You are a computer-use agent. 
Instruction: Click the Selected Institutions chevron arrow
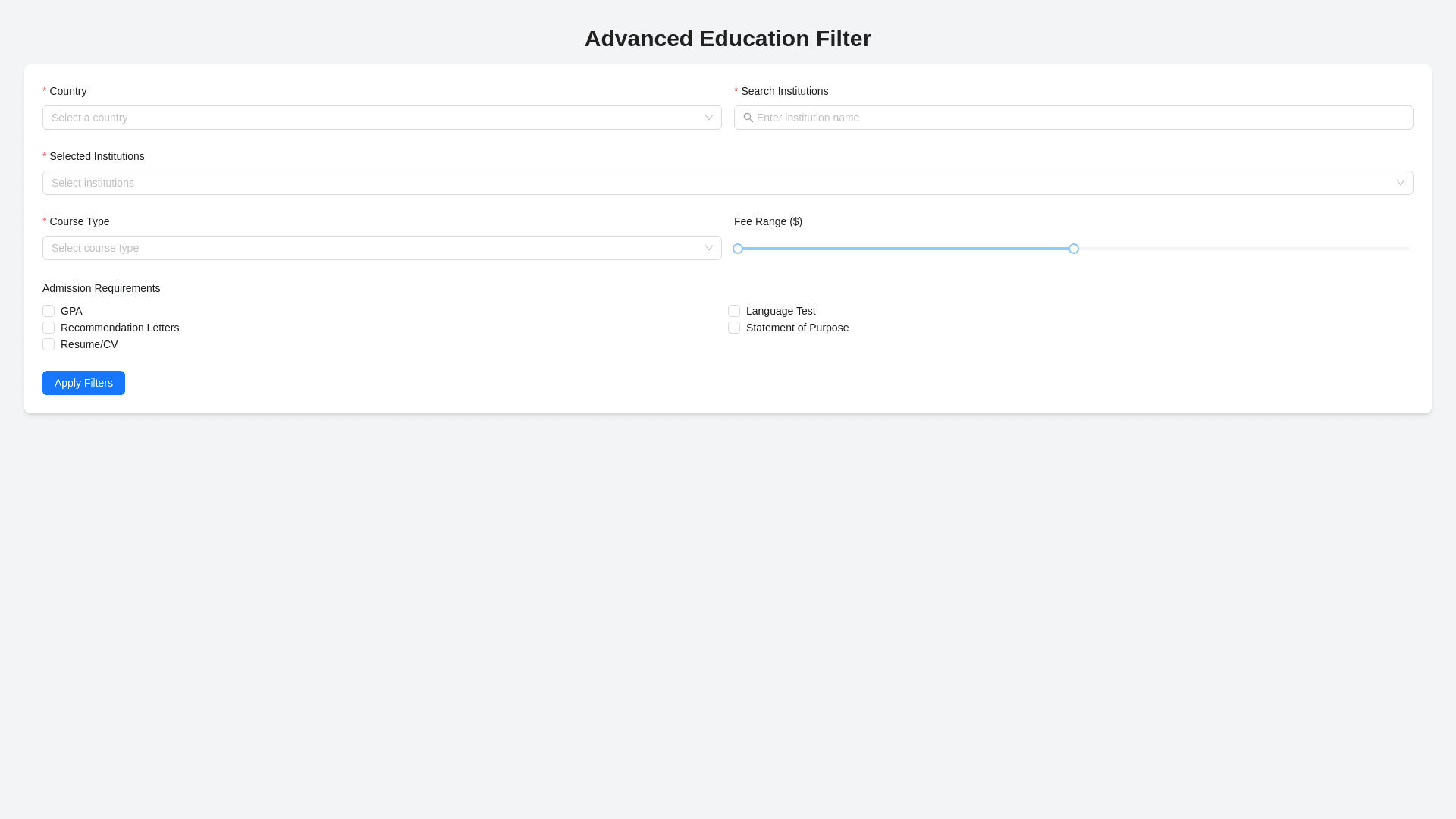[1400, 183]
